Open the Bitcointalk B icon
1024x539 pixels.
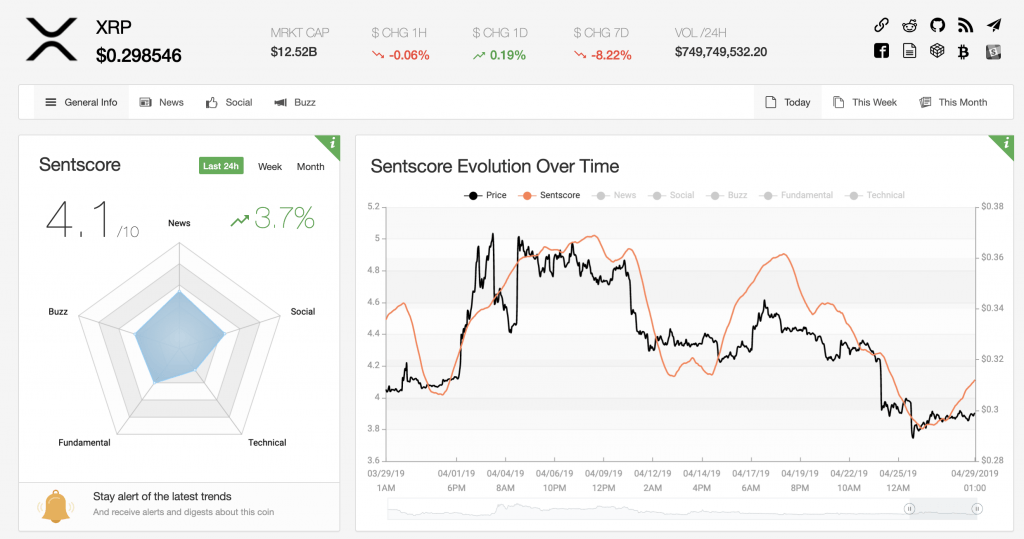(x=963, y=52)
